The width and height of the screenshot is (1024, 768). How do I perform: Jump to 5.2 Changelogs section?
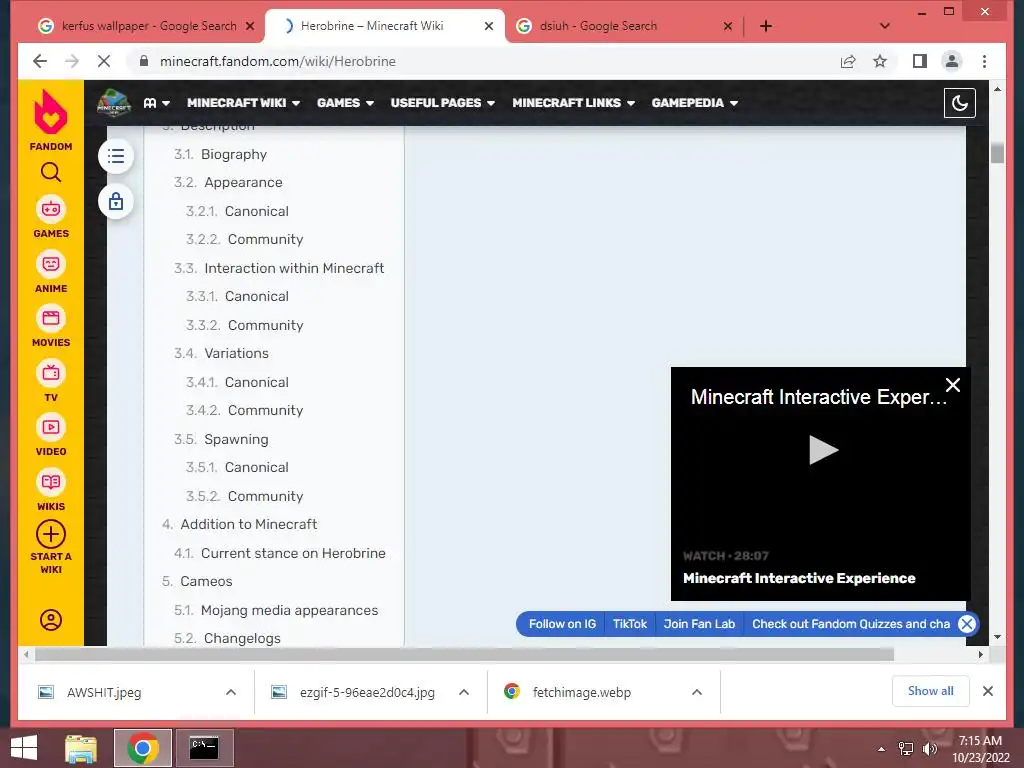[227, 638]
